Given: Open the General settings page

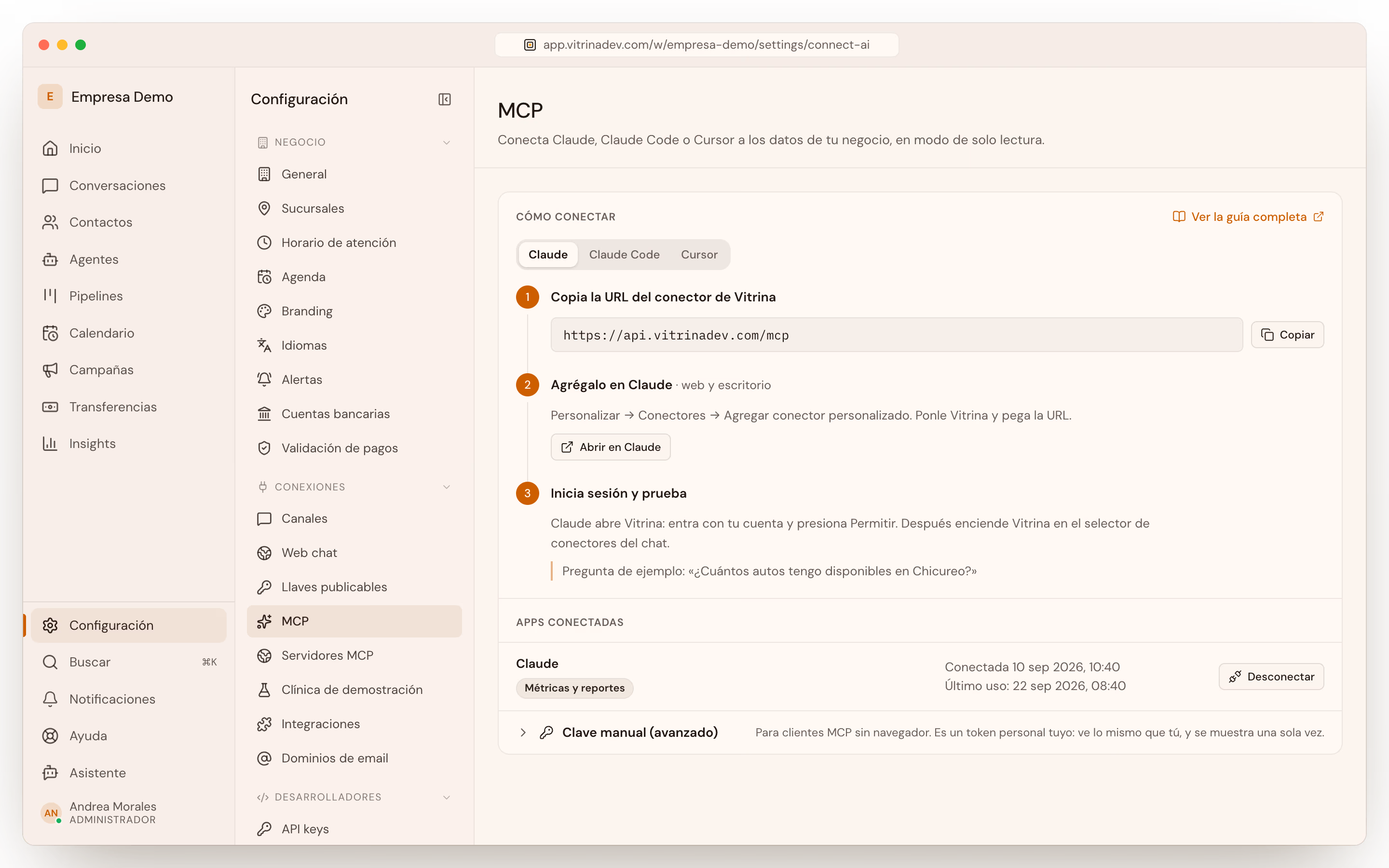Looking at the screenshot, I should (354, 174).
